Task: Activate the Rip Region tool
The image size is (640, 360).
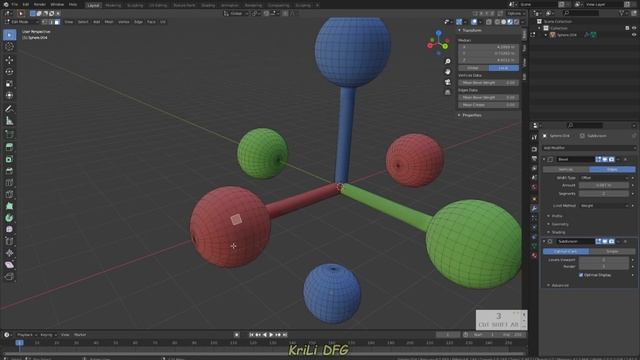Action: pyautogui.click(x=9, y=277)
